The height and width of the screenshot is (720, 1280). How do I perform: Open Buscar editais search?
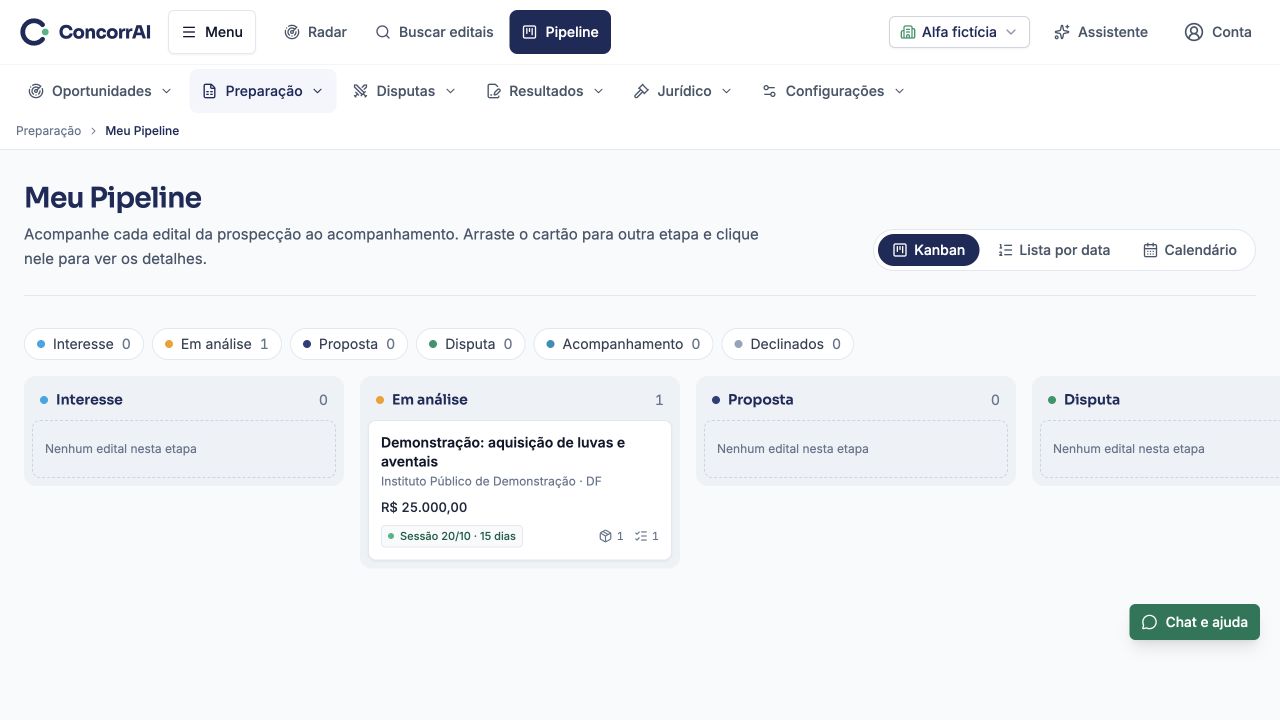(x=434, y=32)
